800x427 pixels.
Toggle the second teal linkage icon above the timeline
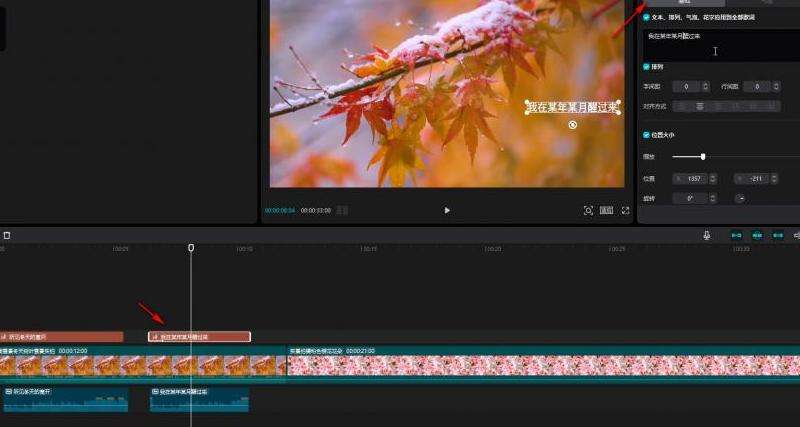[757, 235]
